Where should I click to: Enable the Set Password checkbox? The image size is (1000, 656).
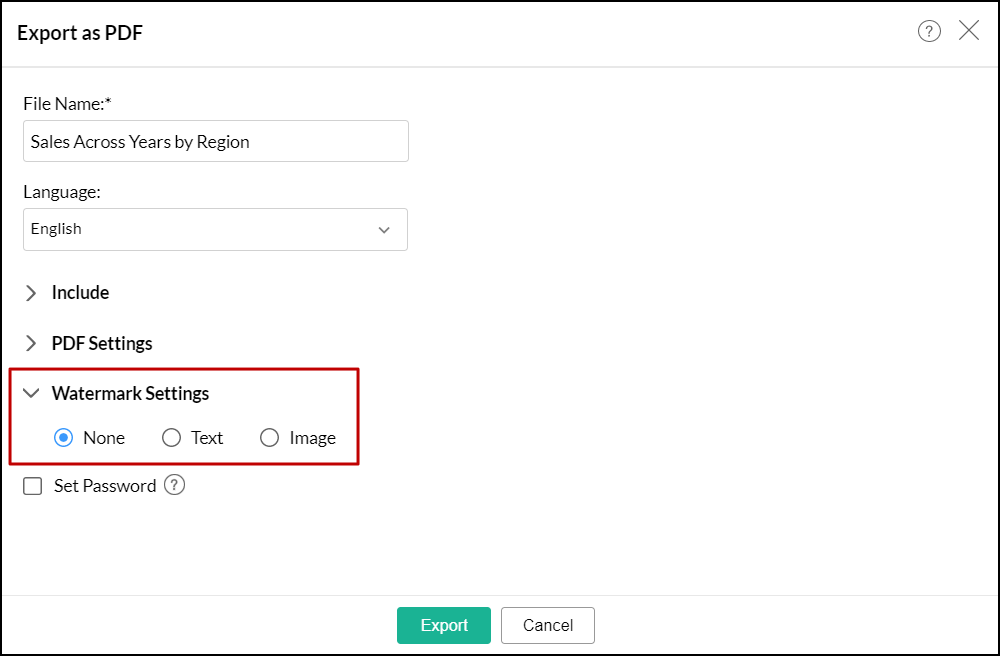[33, 487]
